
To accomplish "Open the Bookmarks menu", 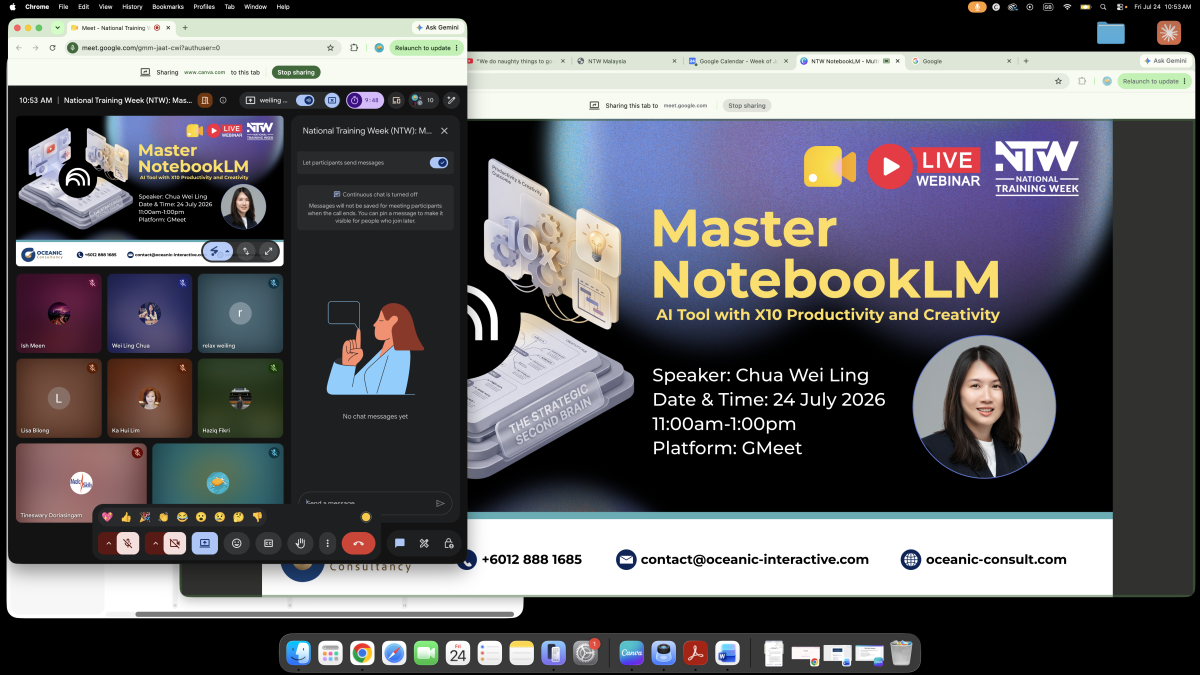I will tap(168, 6).
